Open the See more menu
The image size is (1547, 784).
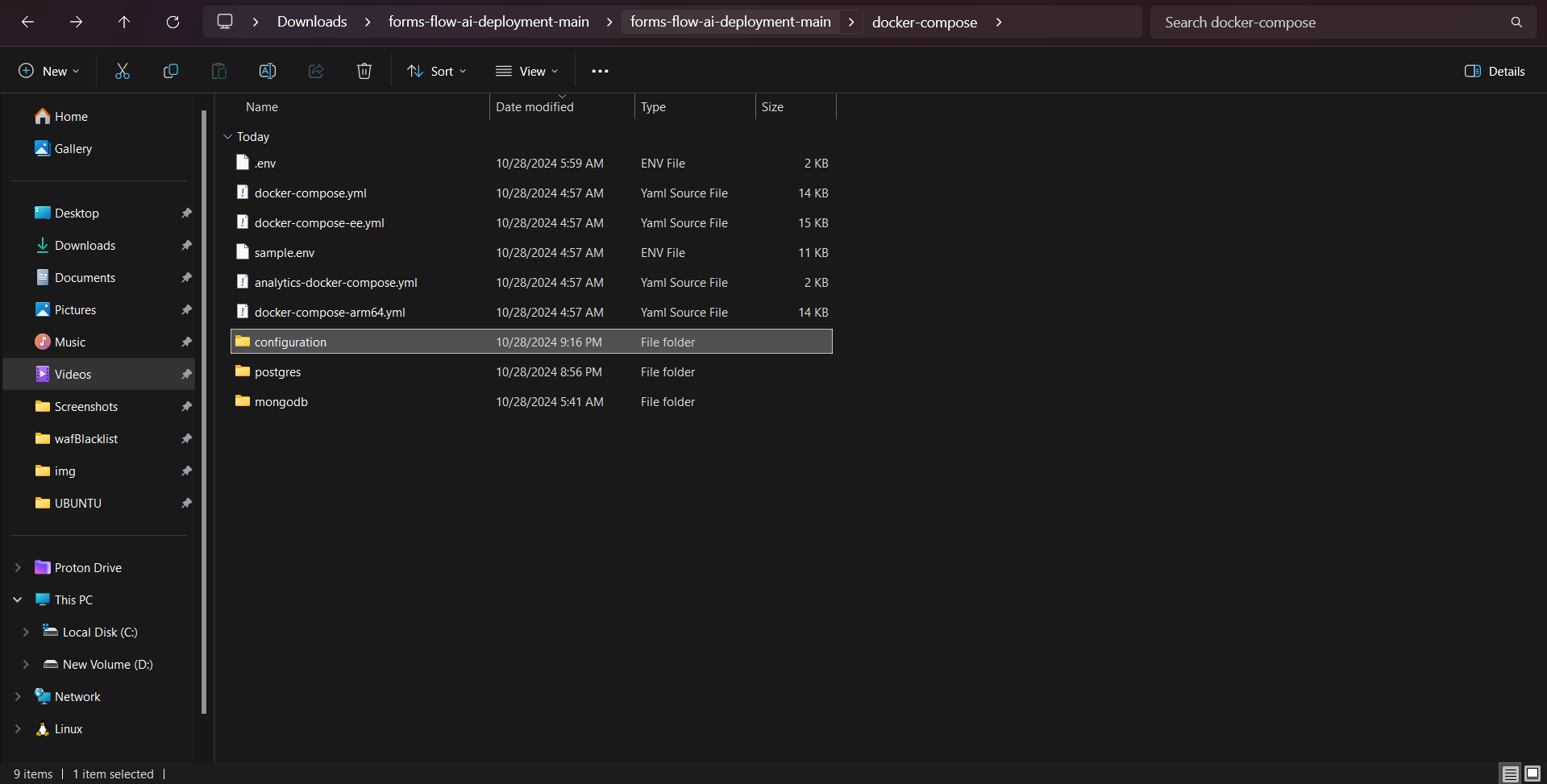(x=600, y=71)
